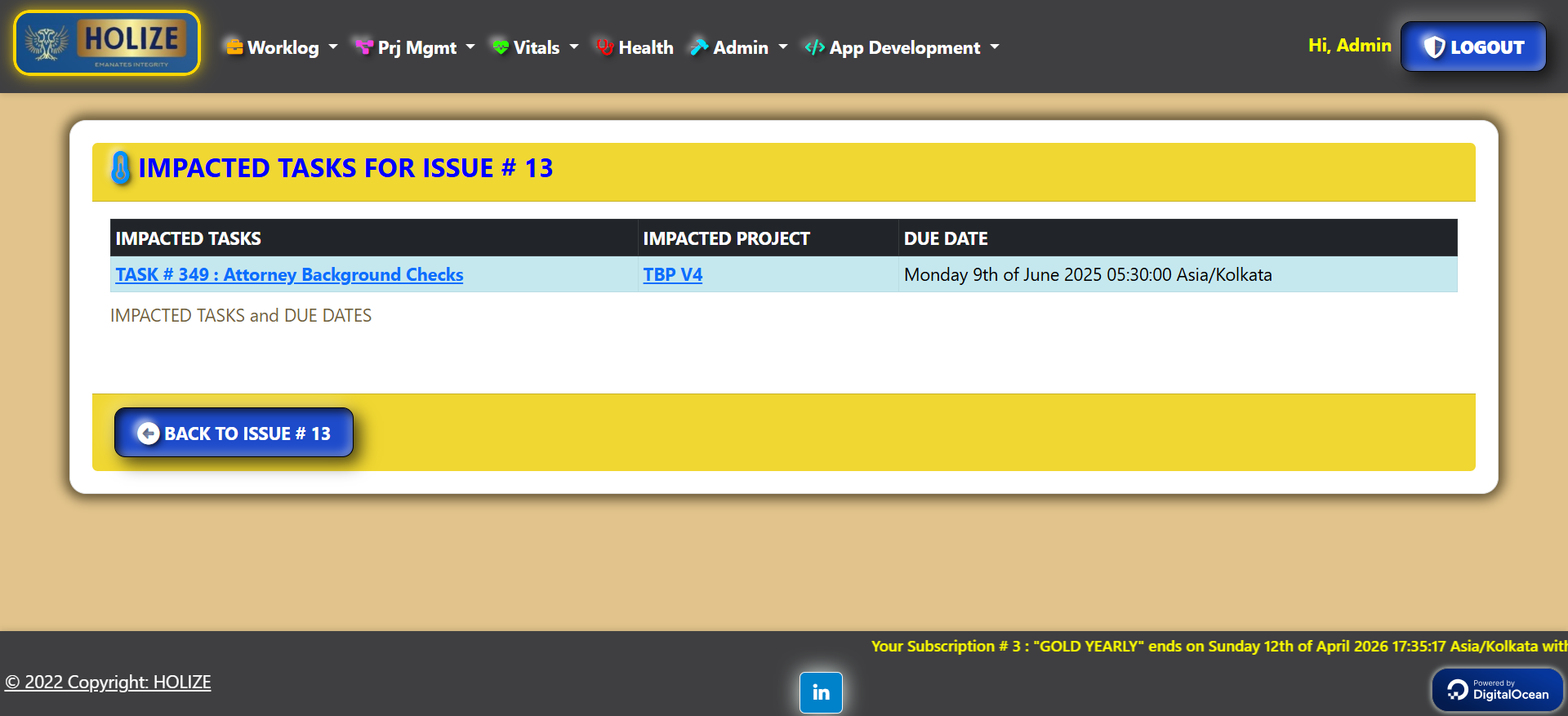Click the Worklog briefcase icon
The width and height of the screenshot is (1568, 716).
[234, 47]
